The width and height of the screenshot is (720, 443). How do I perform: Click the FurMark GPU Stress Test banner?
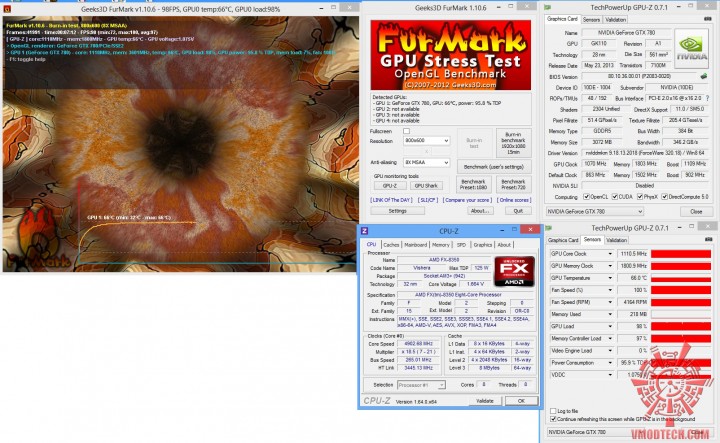(450, 55)
